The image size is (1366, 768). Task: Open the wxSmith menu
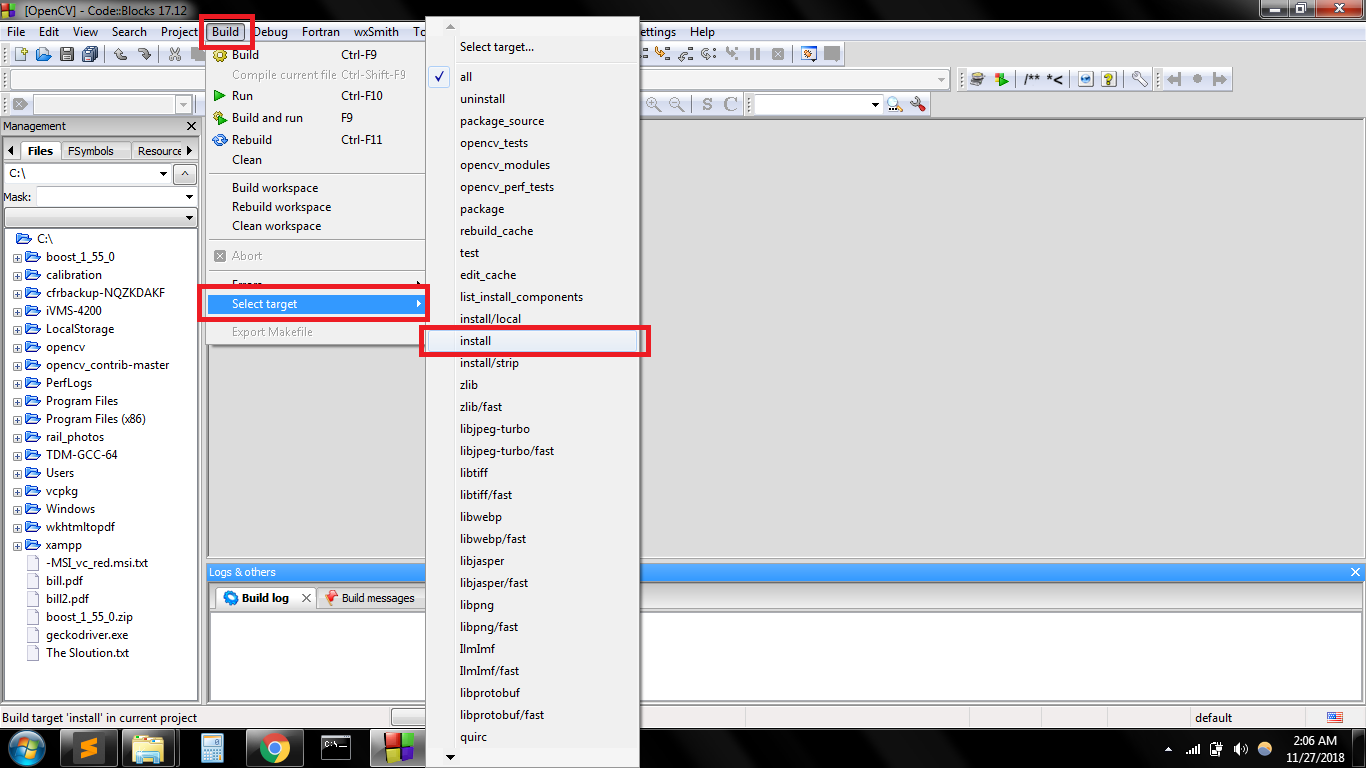click(x=376, y=32)
